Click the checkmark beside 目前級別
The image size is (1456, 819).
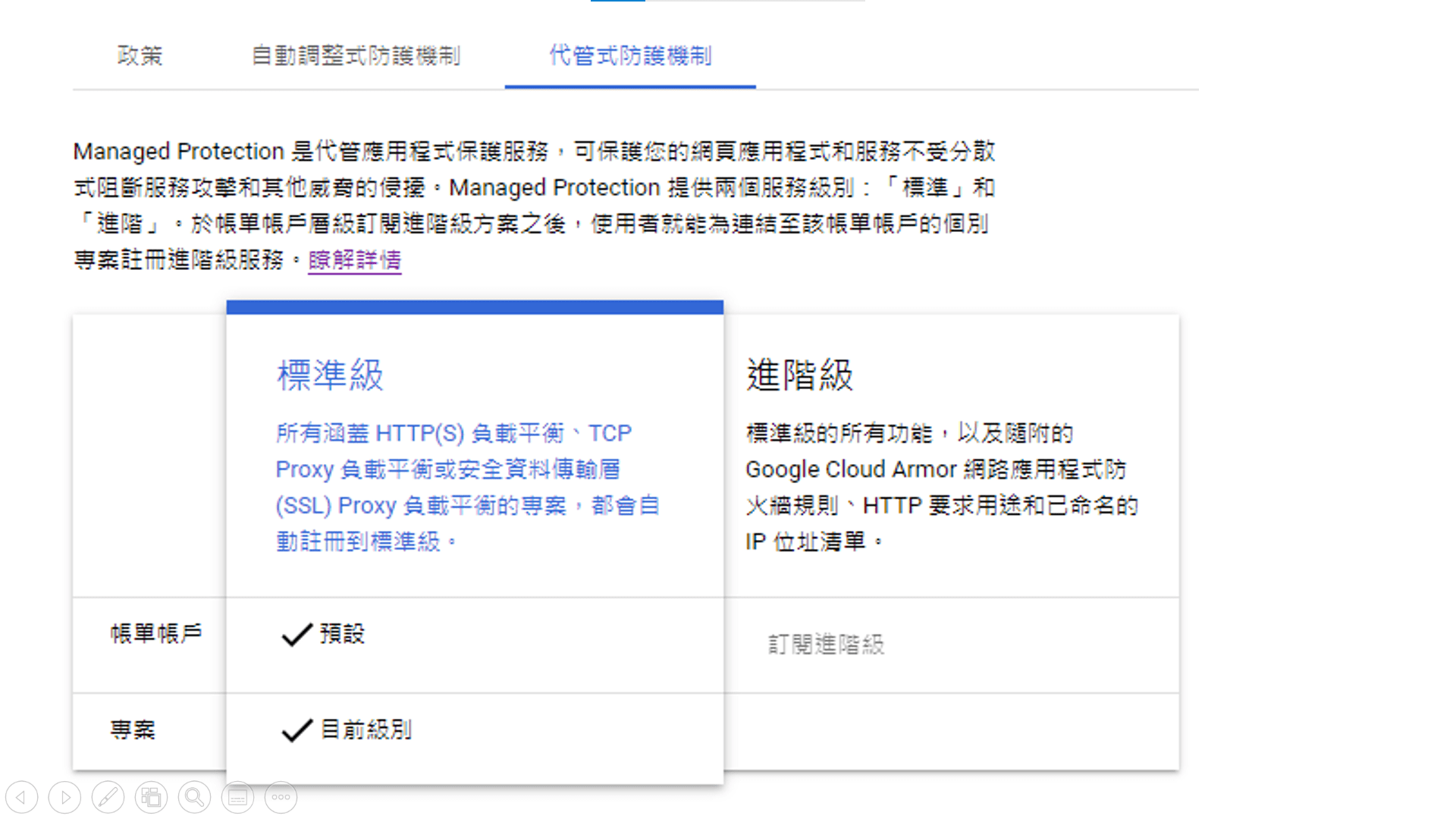pyautogui.click(x=296, y=730)
